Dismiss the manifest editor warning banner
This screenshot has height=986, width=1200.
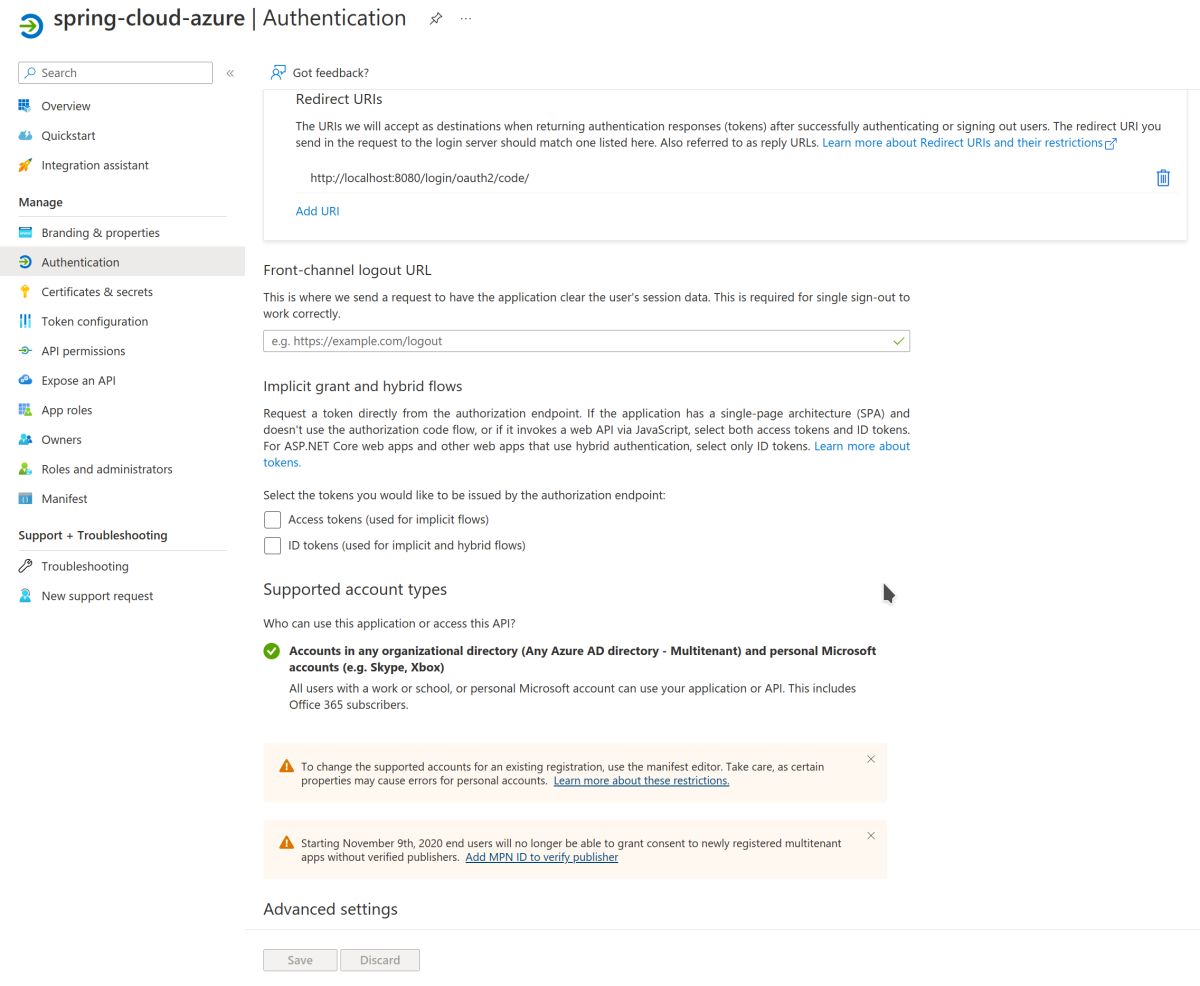point(871,759)
